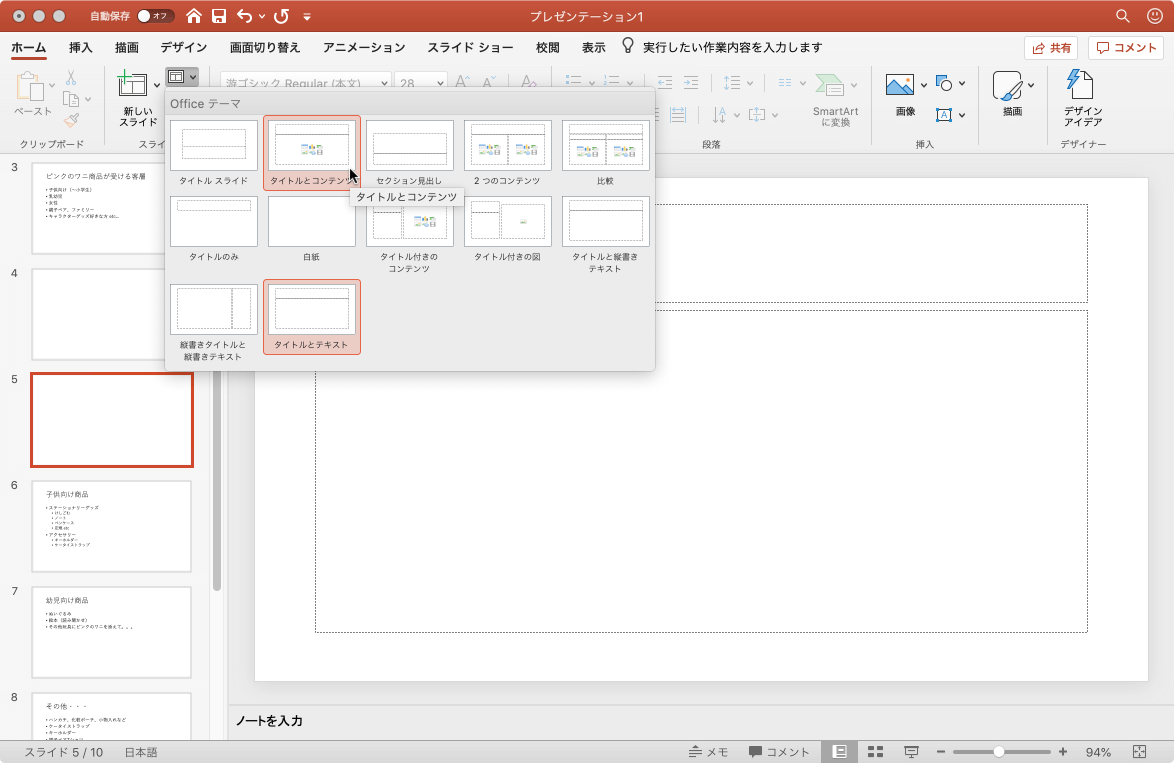The height and width of the screenshot is (763, 1174).
Task: Click the zoom slider handle
Action: pos(998,752)
